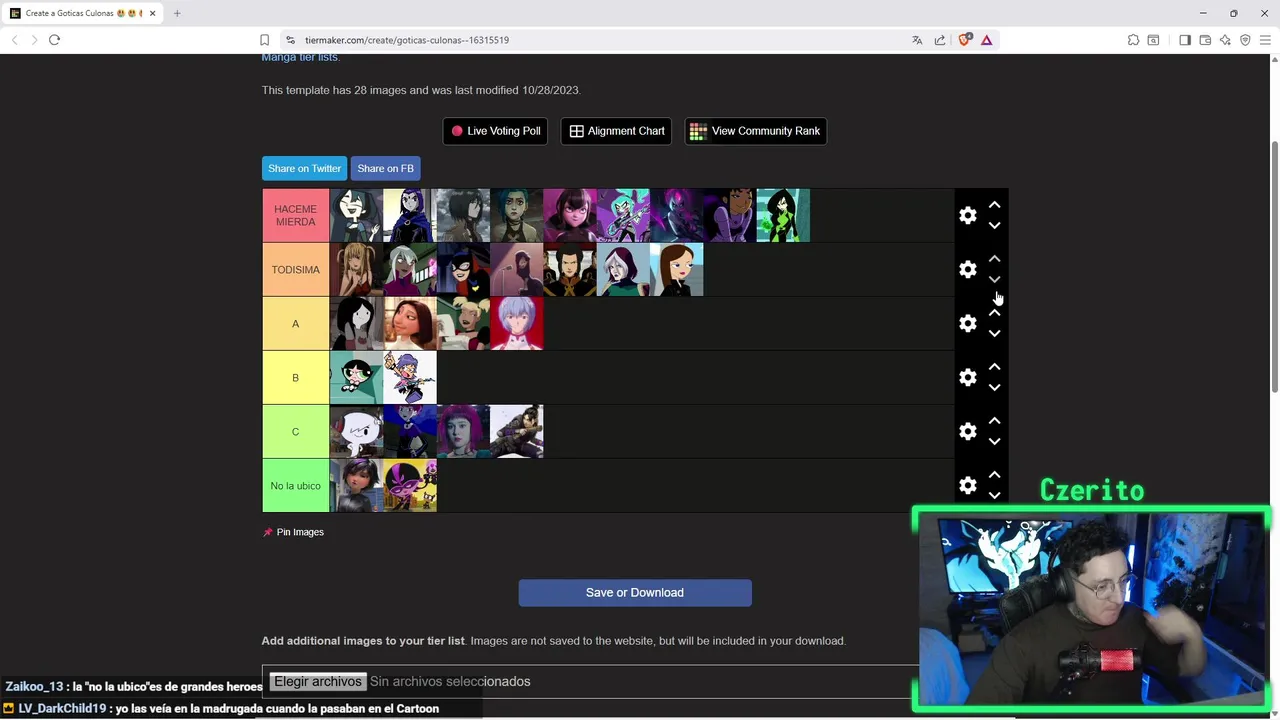
Task: Select the B tier label
Action: coord(295,377)
